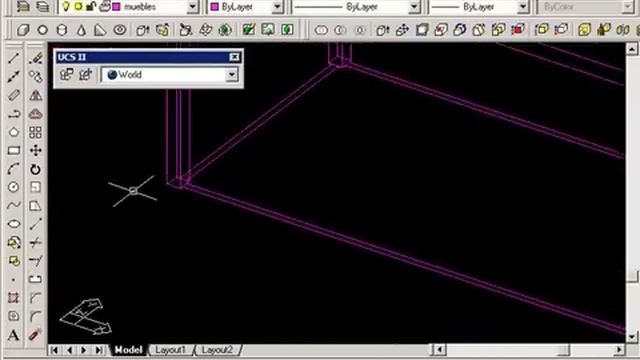Image resolution: width=640 pixels, height=360 pixels.
Task: Jump to first layout tab arrow
Action: [x=54, y=350]
